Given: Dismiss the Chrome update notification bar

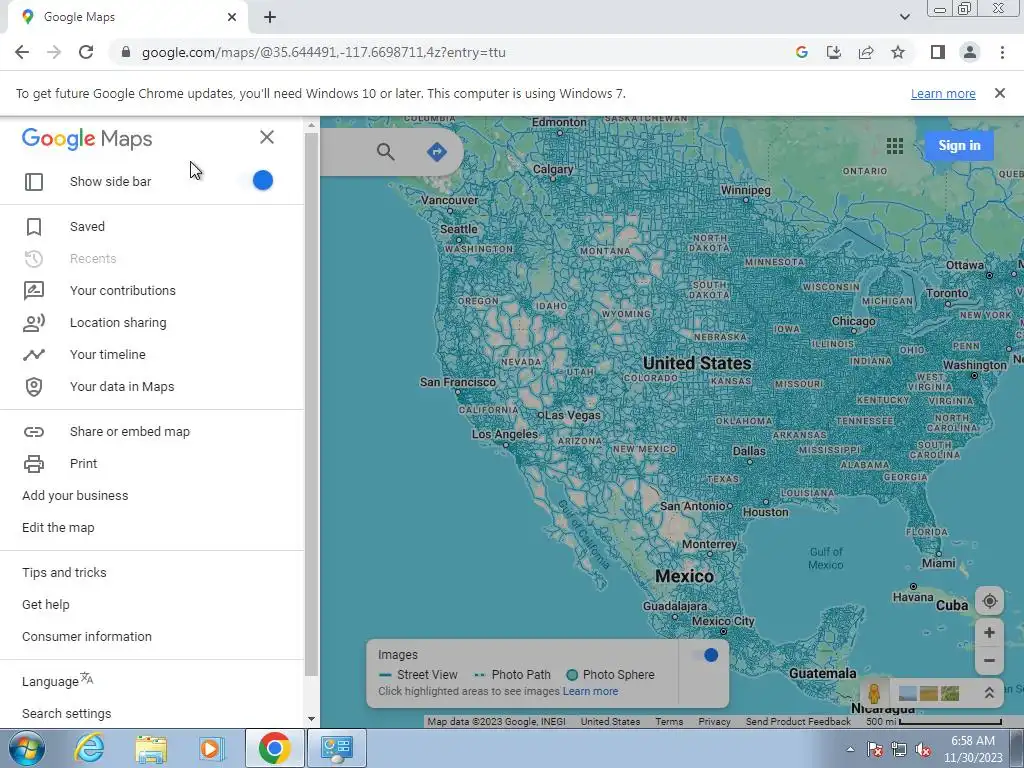Looking at the screenshot, I should 999,93.
